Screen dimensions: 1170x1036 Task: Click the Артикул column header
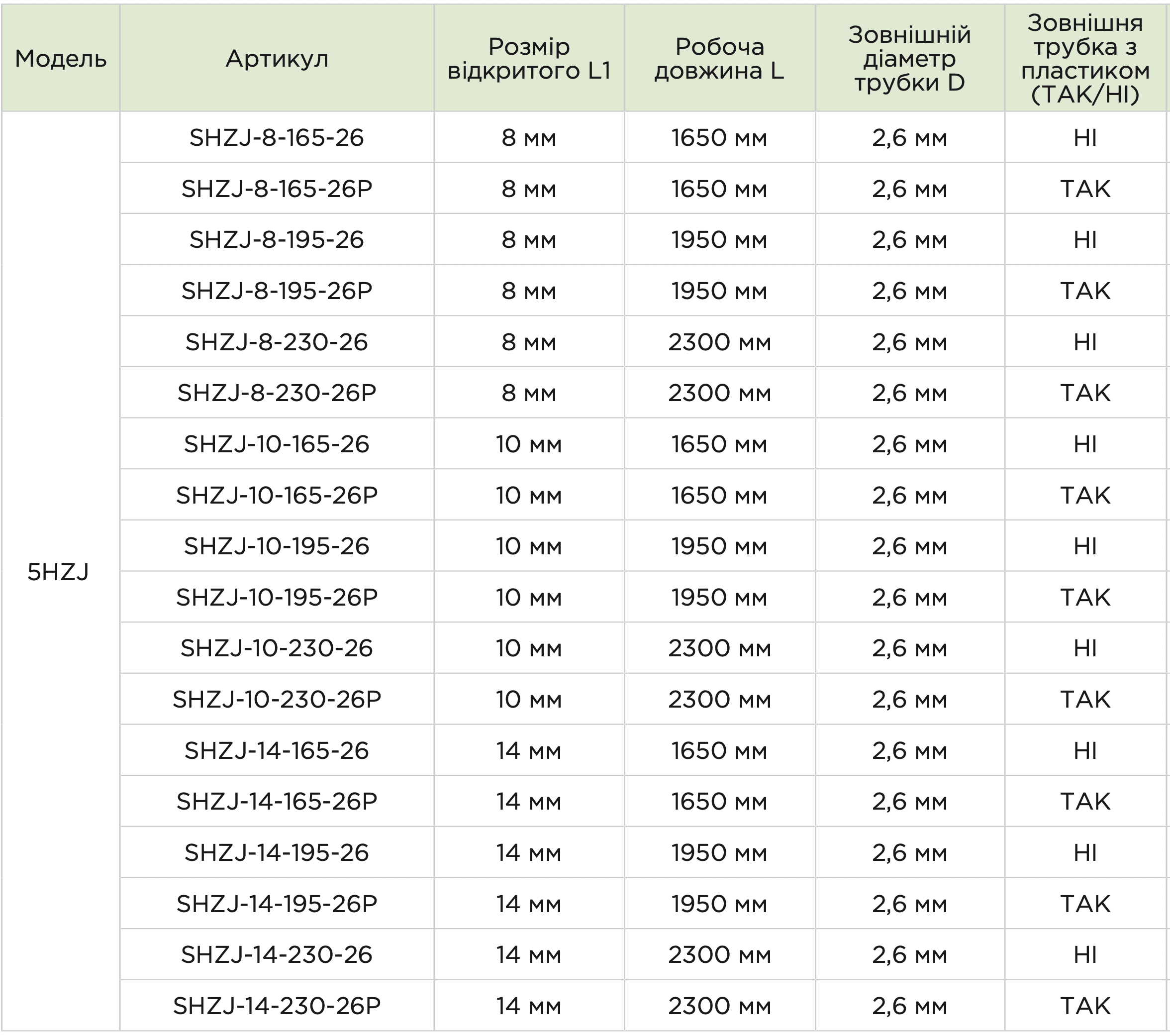click(x=277, y=58)
